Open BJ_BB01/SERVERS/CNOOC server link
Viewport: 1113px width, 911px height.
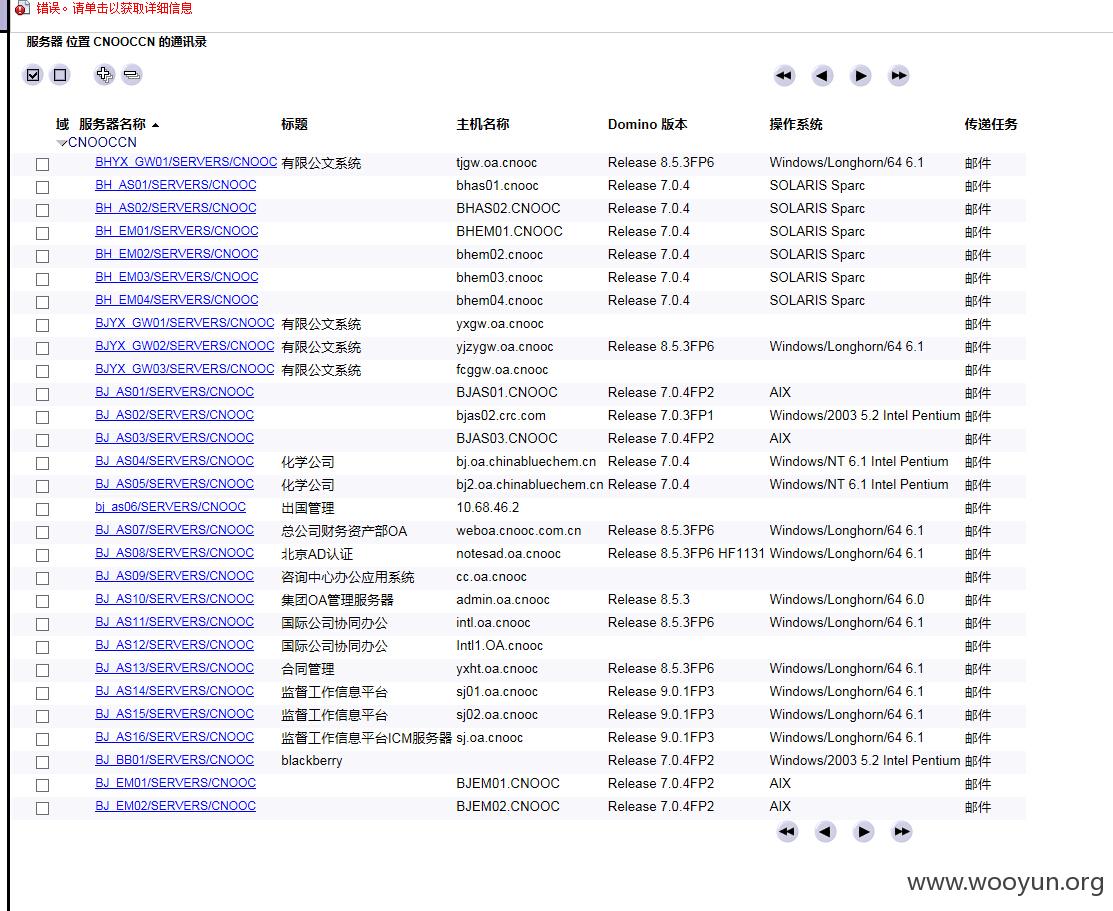coord(175,759)
